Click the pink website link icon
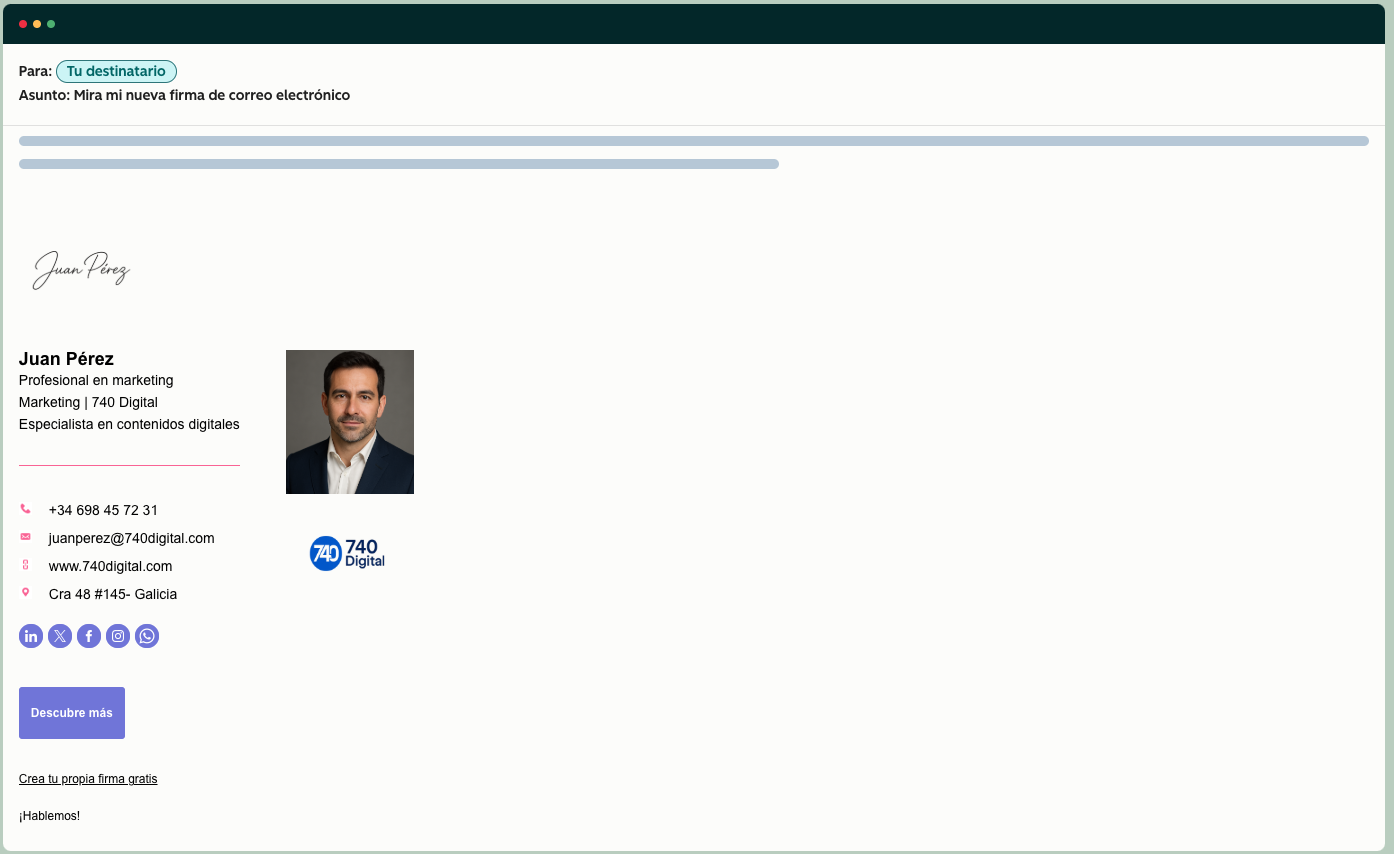This screenshot has height=854, width=1394. [x=25, y=565]
